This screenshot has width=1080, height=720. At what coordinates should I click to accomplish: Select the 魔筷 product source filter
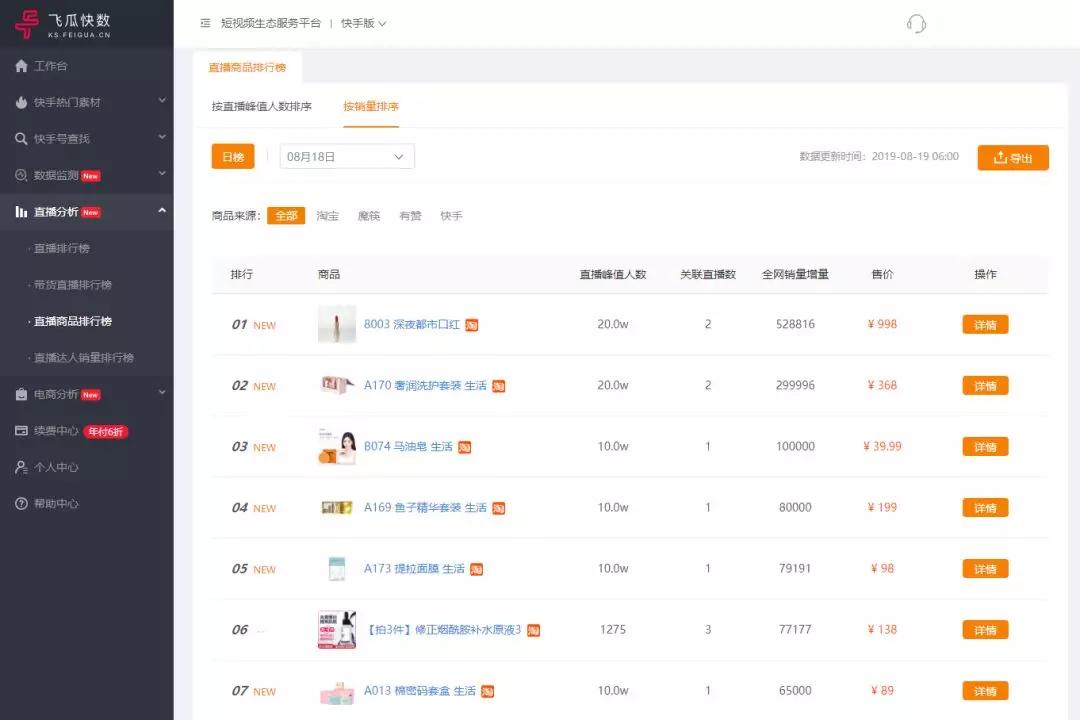click(x=368, y=215)
